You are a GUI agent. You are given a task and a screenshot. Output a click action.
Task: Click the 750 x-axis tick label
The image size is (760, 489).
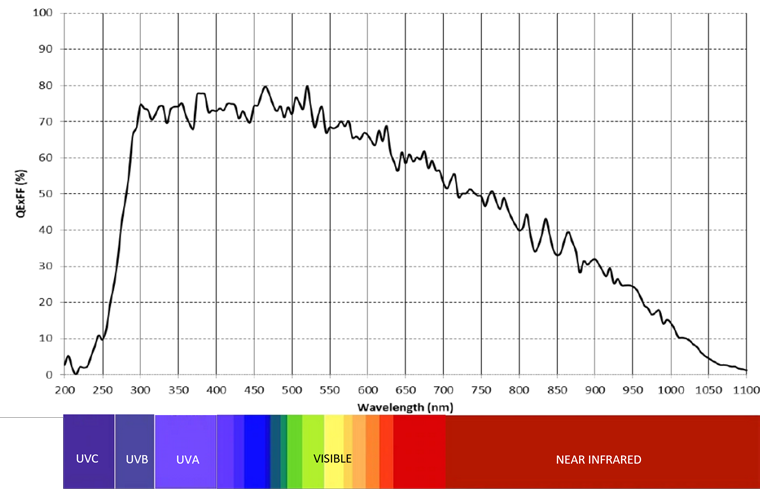[x=480, y=389]
